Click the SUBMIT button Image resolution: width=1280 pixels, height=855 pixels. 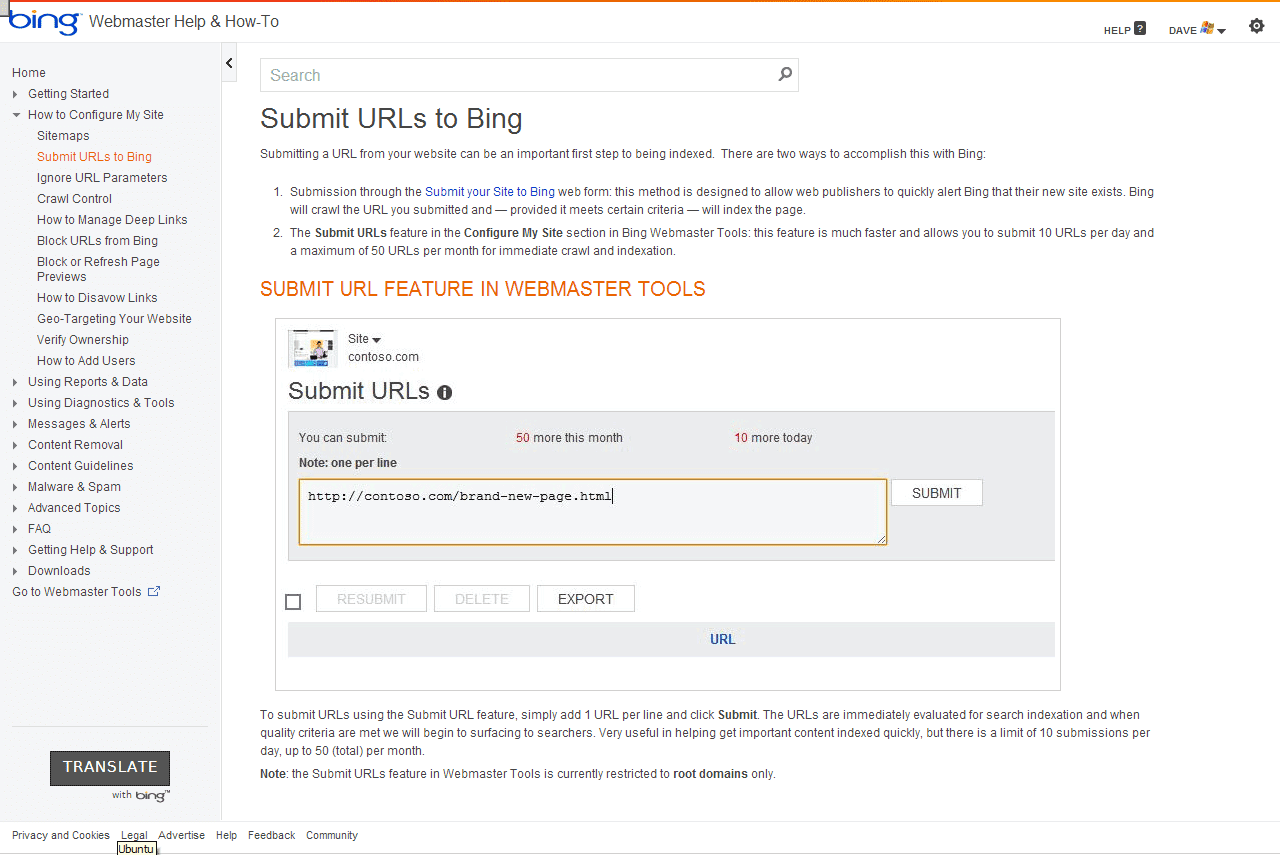click(x=936, y=492)
